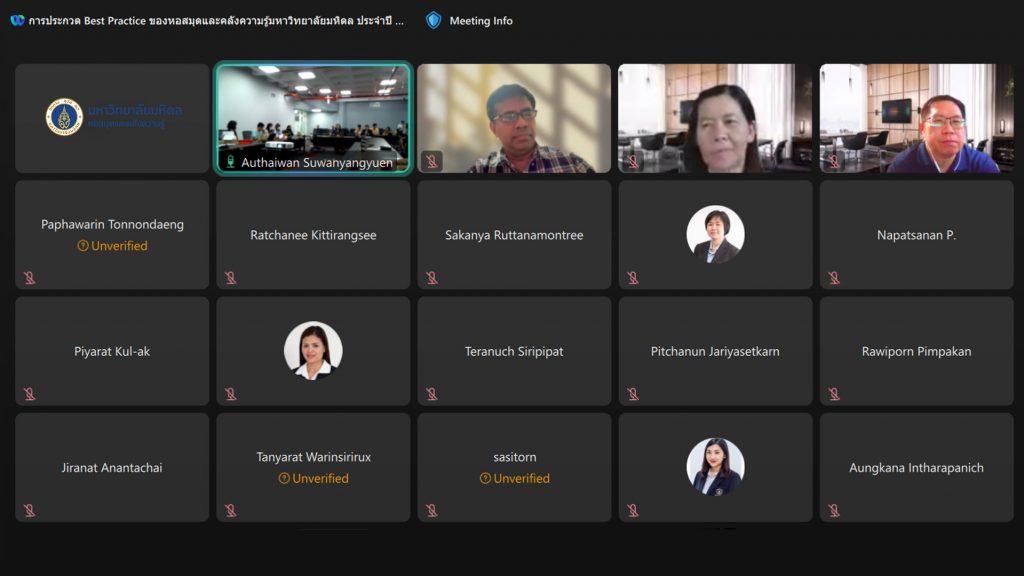Click the muted mic icon on Ratchanee Kittirangsee's tile
The width and height of the screenshot is (1024, 576).
pos(230,278)
